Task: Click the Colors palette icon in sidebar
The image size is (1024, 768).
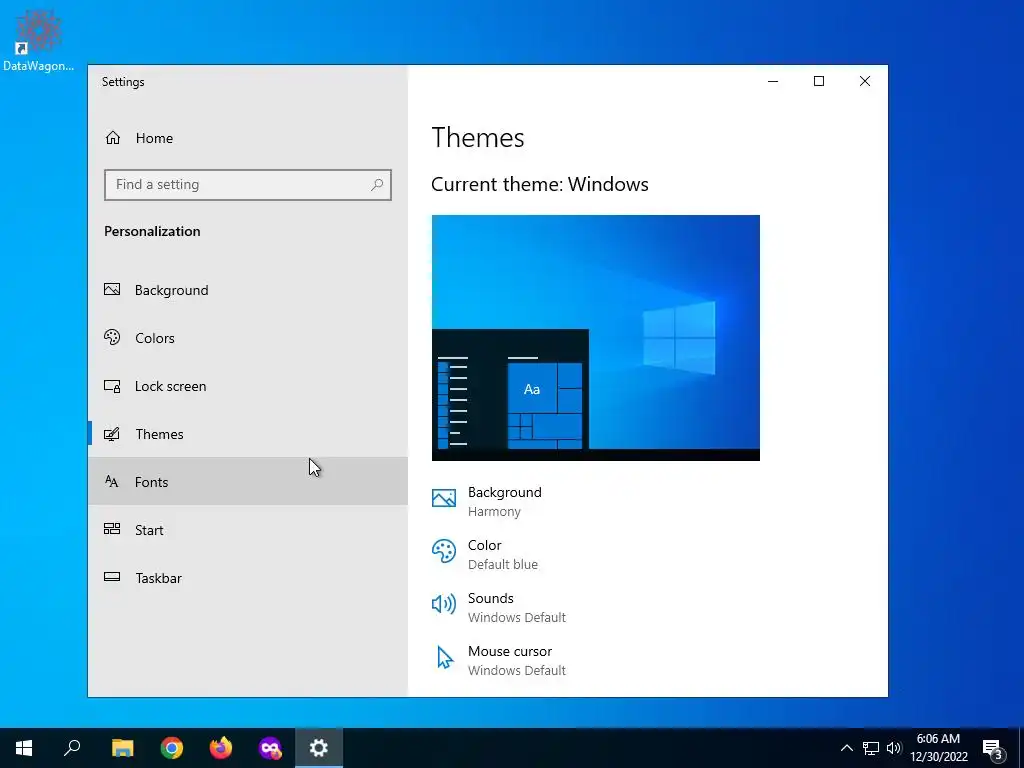Action: [x=112, y=338]
